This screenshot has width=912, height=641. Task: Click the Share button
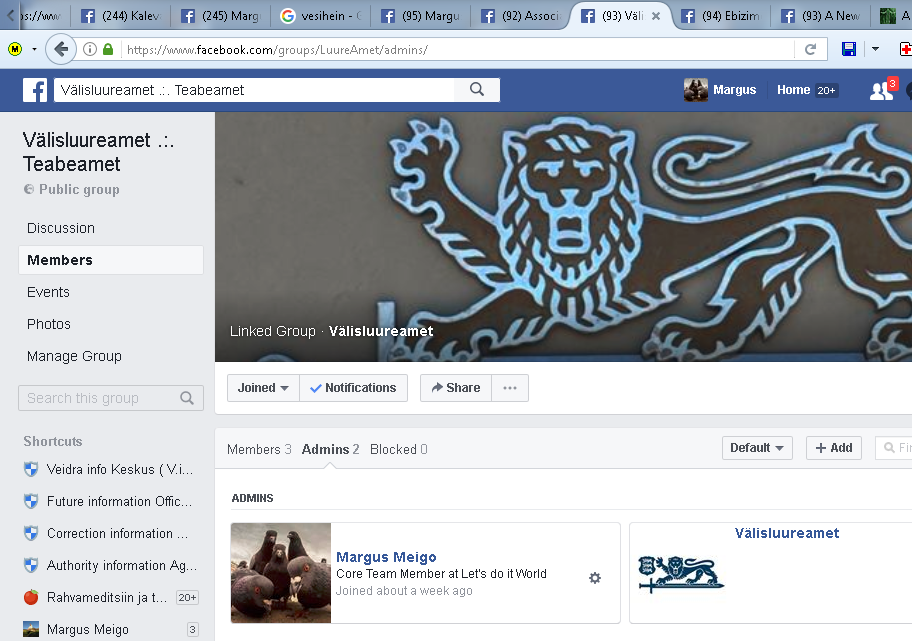(456, 388)
